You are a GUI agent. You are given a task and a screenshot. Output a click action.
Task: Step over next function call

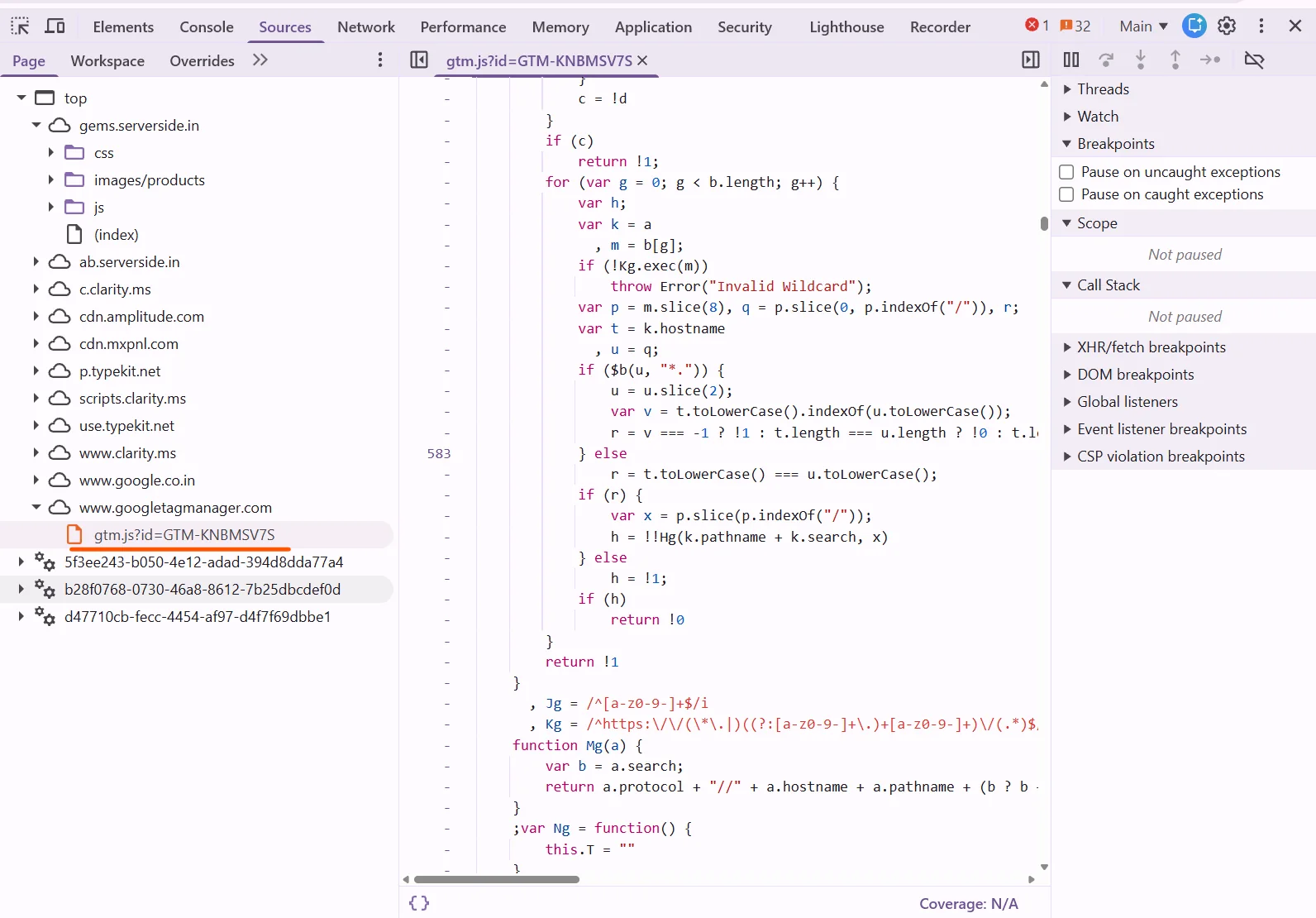click(x=1106, y=60)
